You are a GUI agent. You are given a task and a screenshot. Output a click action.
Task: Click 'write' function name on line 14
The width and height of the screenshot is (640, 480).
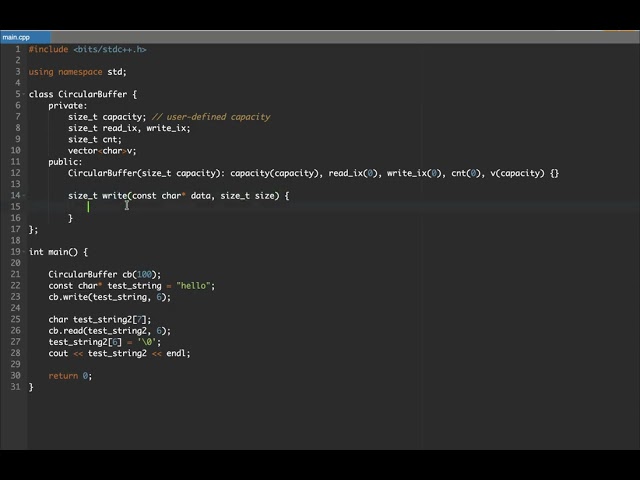(x=115, y=196)
